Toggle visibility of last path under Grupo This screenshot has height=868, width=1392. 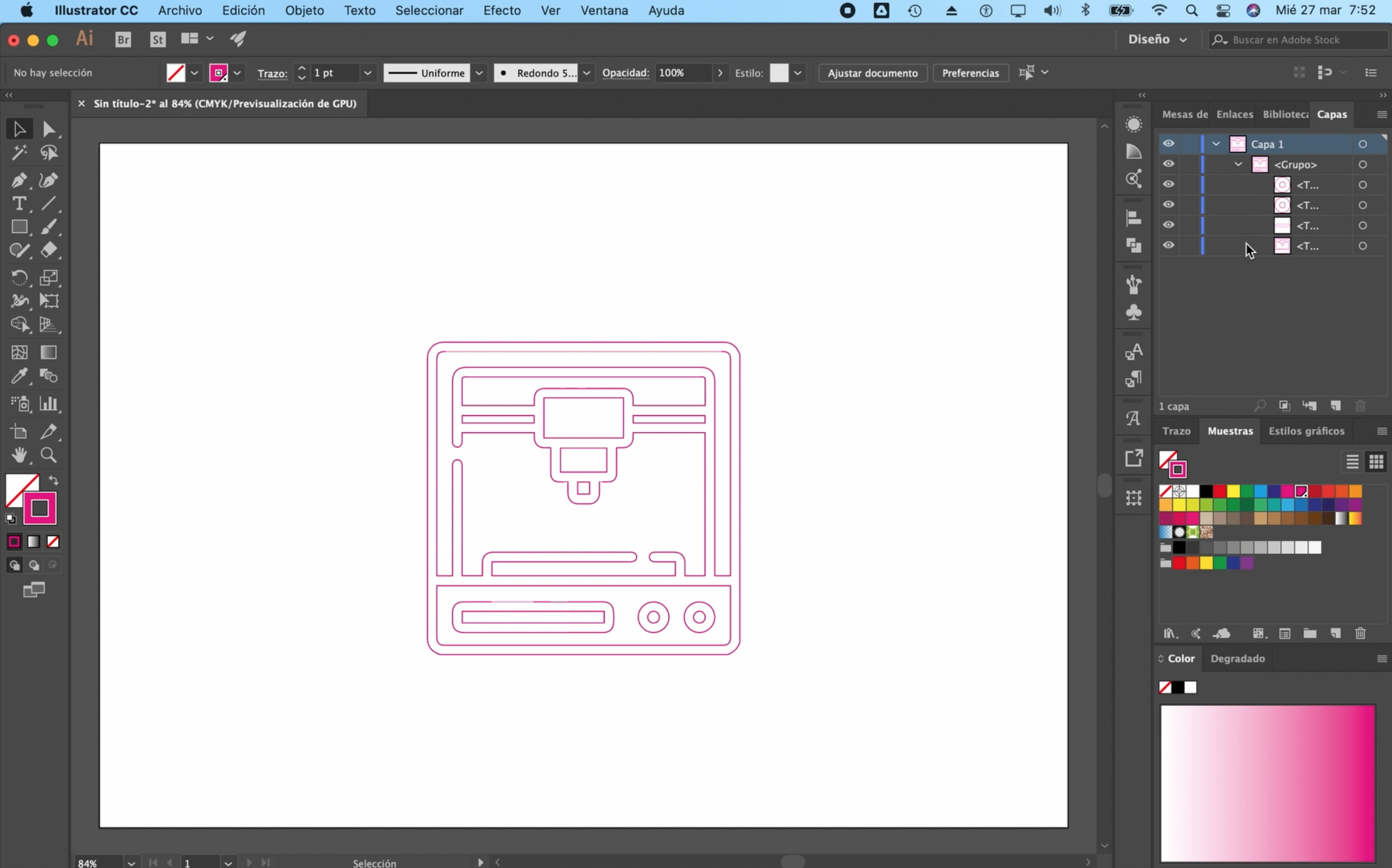tap(1169, 245)
